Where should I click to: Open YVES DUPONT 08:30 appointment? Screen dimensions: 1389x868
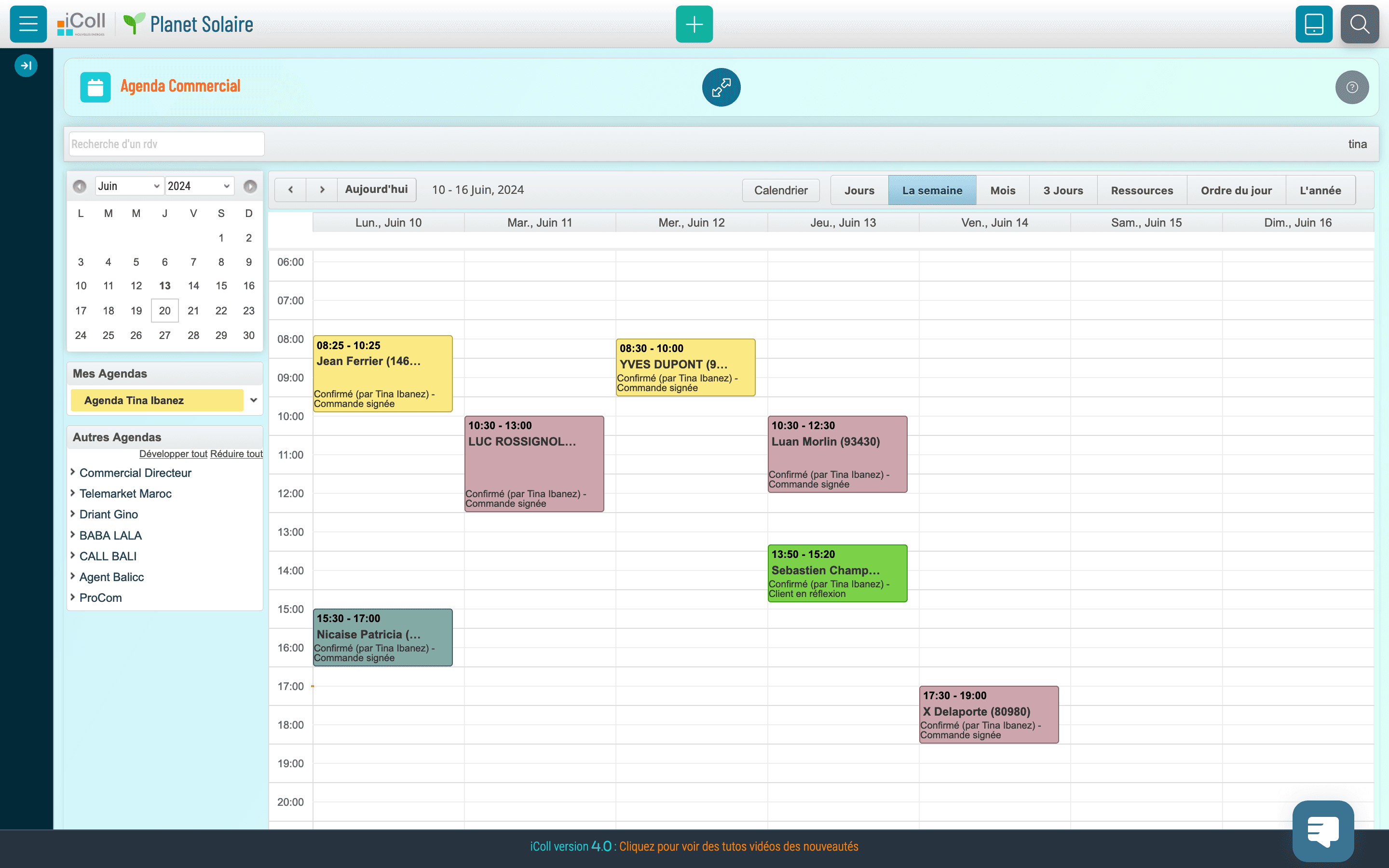coord(685,367)
